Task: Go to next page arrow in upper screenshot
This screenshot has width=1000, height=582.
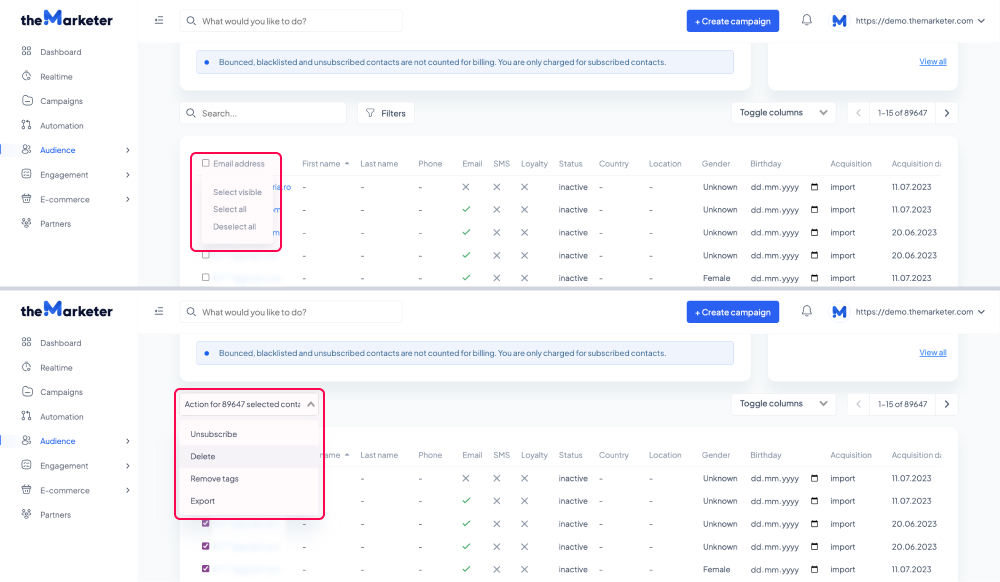Action: (x=946, y=113)
